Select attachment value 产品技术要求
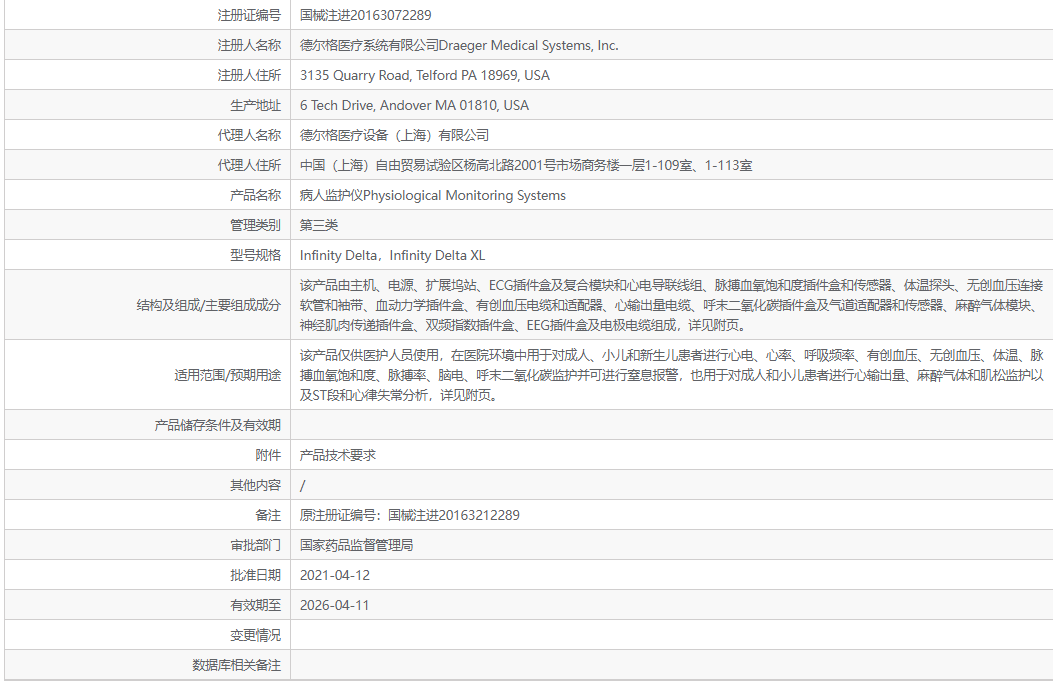 click(338, 455)
